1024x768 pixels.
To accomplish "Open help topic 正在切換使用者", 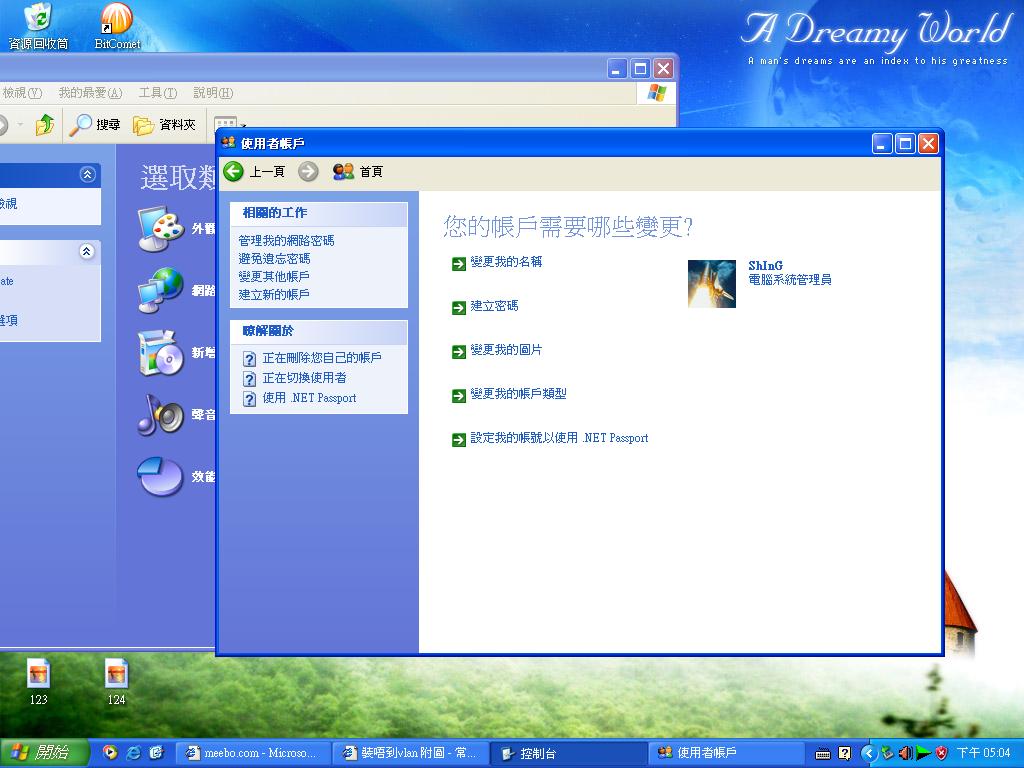I will coord(304,378).
